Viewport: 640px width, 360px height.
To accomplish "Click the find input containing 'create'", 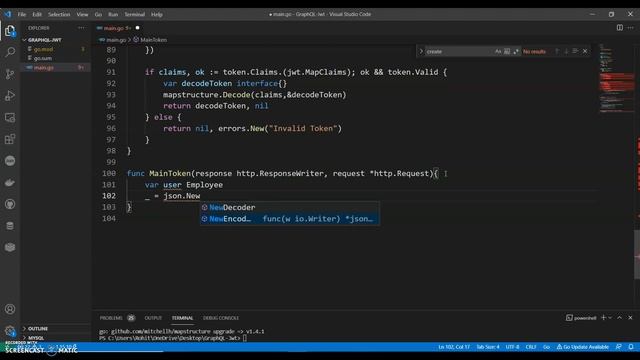I will point(459,51).
